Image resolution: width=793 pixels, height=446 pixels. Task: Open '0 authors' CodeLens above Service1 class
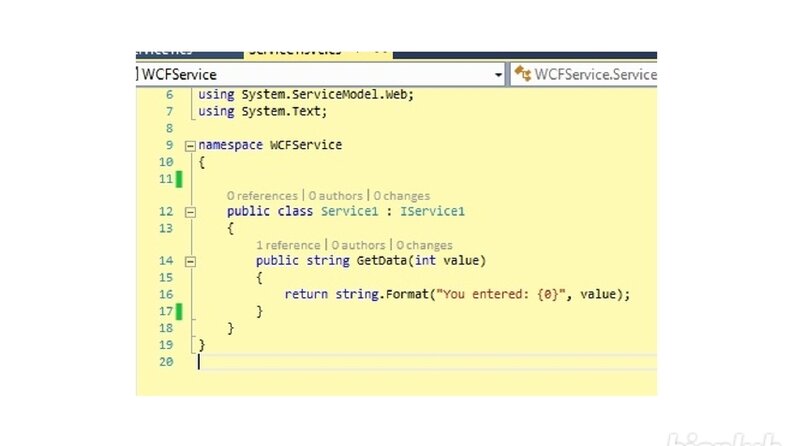click(335, 196)
